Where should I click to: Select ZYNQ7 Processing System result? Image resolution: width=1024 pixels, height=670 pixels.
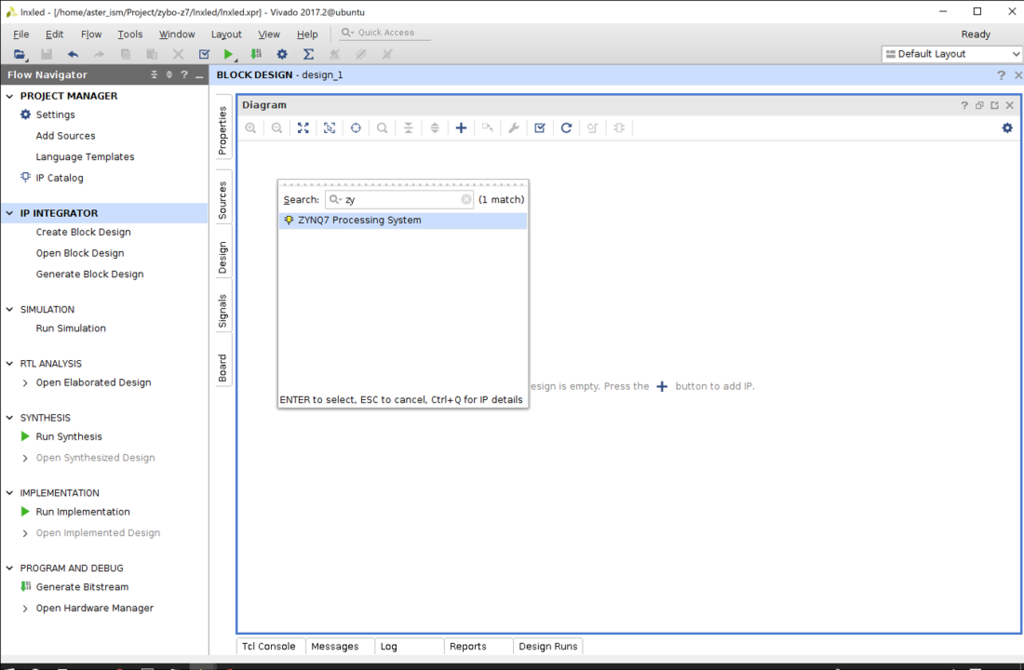[x=403, y=221]
